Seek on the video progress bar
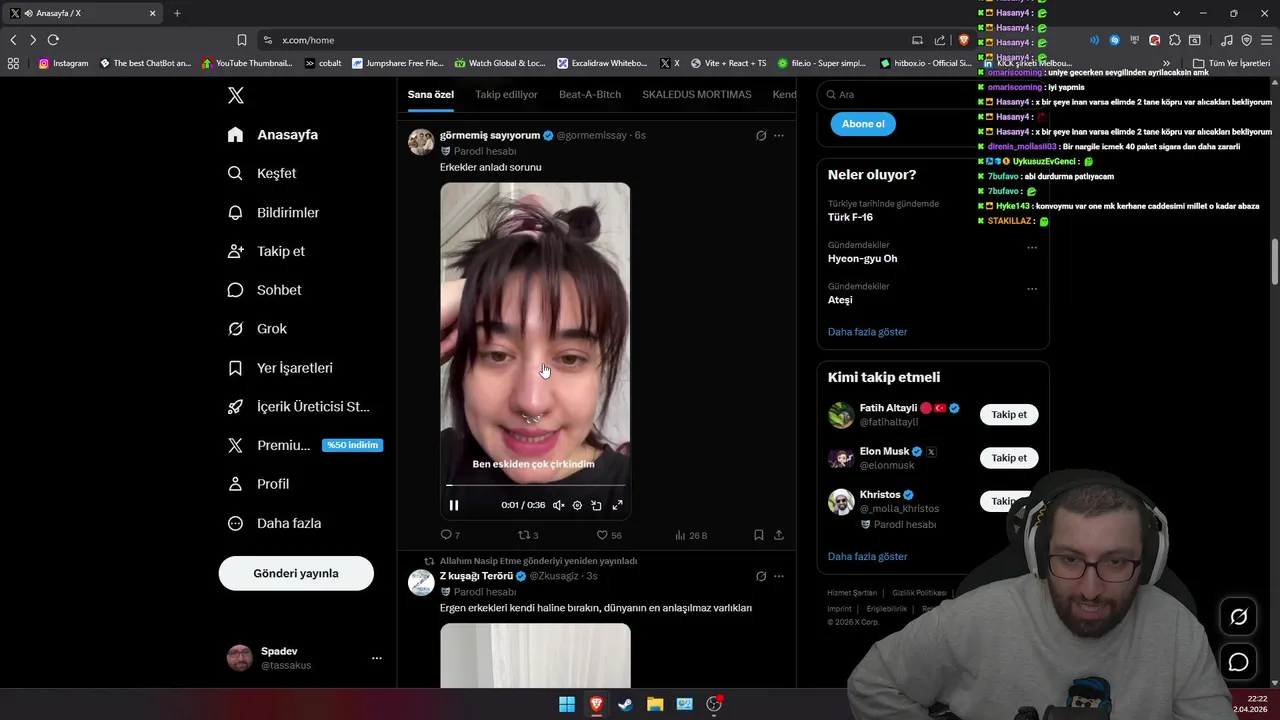 point(535,485)
